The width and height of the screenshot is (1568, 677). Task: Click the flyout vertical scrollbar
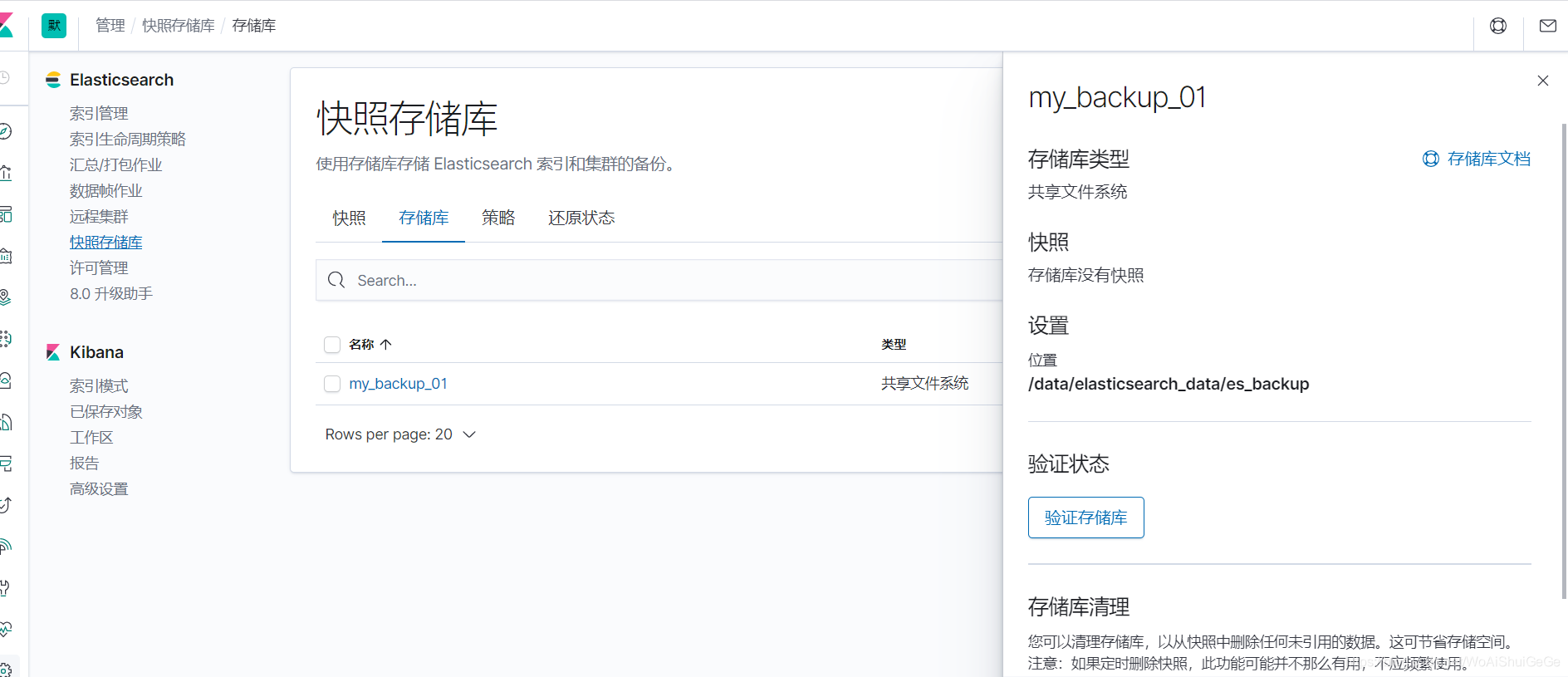tap(1565, 361)
